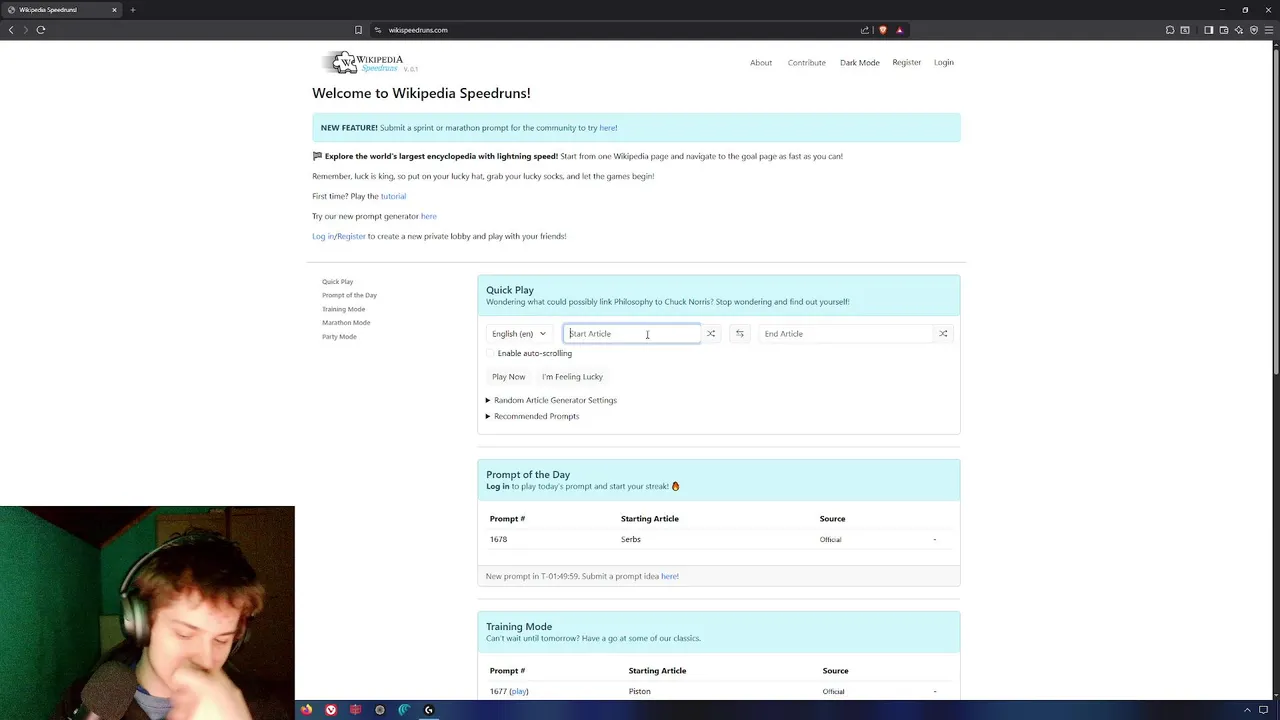Screen dimensions: 1280x720
Task: Toggle Dark Mode
Action: [860, 63]
